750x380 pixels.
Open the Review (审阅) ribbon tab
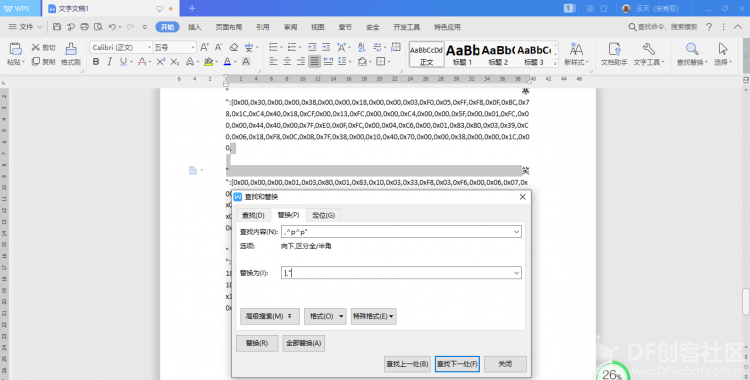point(290,27)
